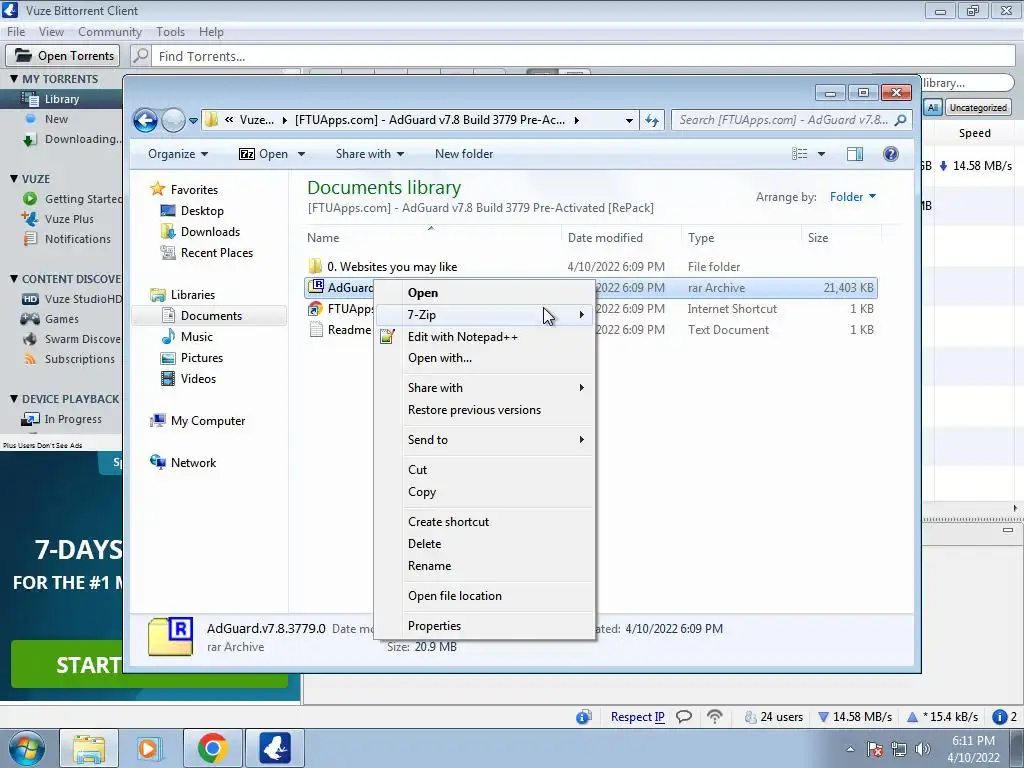Click the Explorer Forward arrow button
This screenshot has width=1024, height=768.
coord(173,120)
